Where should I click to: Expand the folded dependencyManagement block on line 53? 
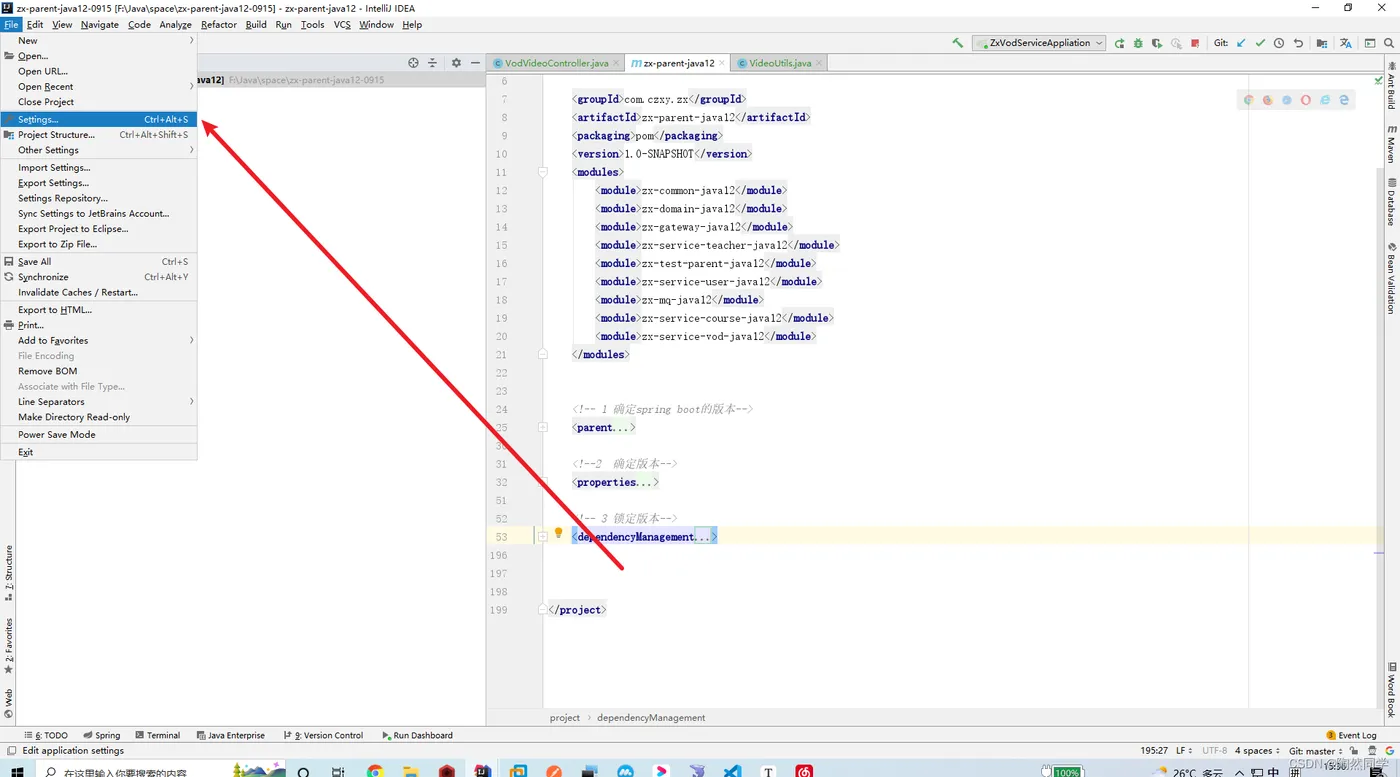pos(543,537)
